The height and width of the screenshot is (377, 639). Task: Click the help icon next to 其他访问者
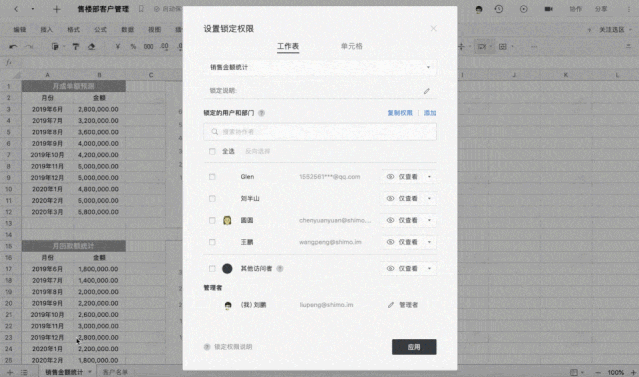pyautogui.click(x=280, y=269)
